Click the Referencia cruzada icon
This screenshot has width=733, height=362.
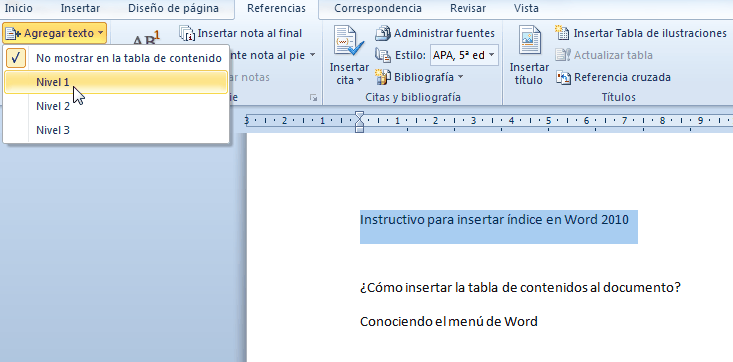562,77
